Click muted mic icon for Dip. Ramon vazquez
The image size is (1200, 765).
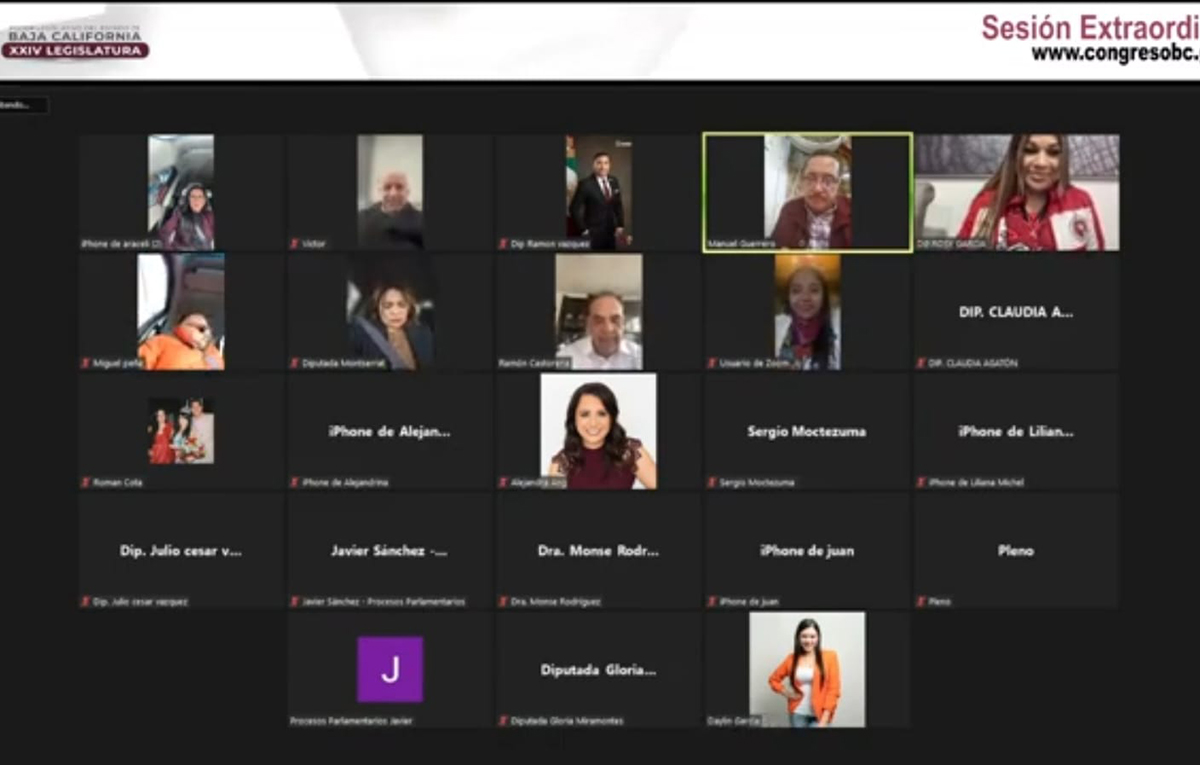tap(503, 244)
